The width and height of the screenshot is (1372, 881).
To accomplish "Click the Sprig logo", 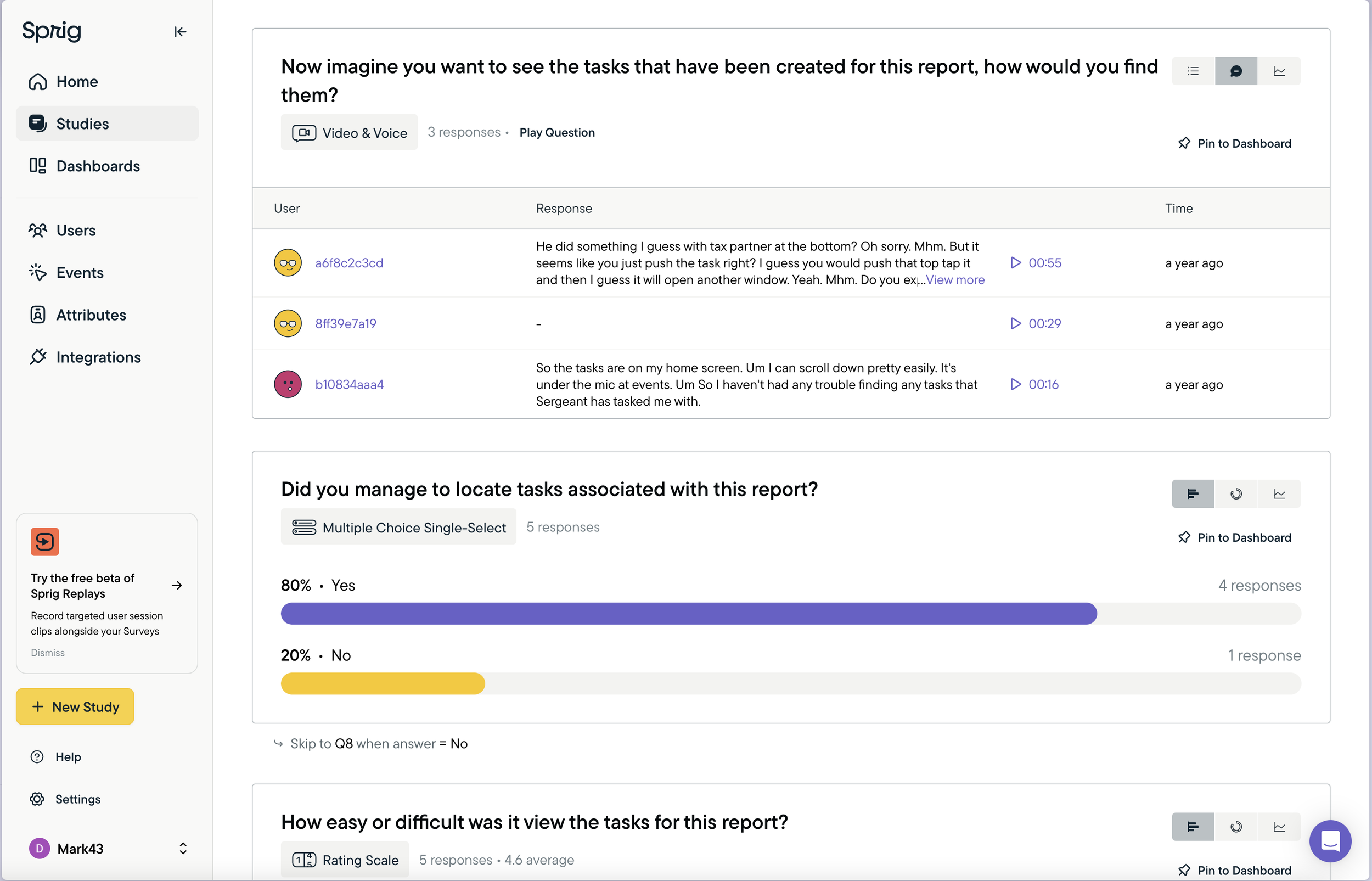I will coord(52,31).
